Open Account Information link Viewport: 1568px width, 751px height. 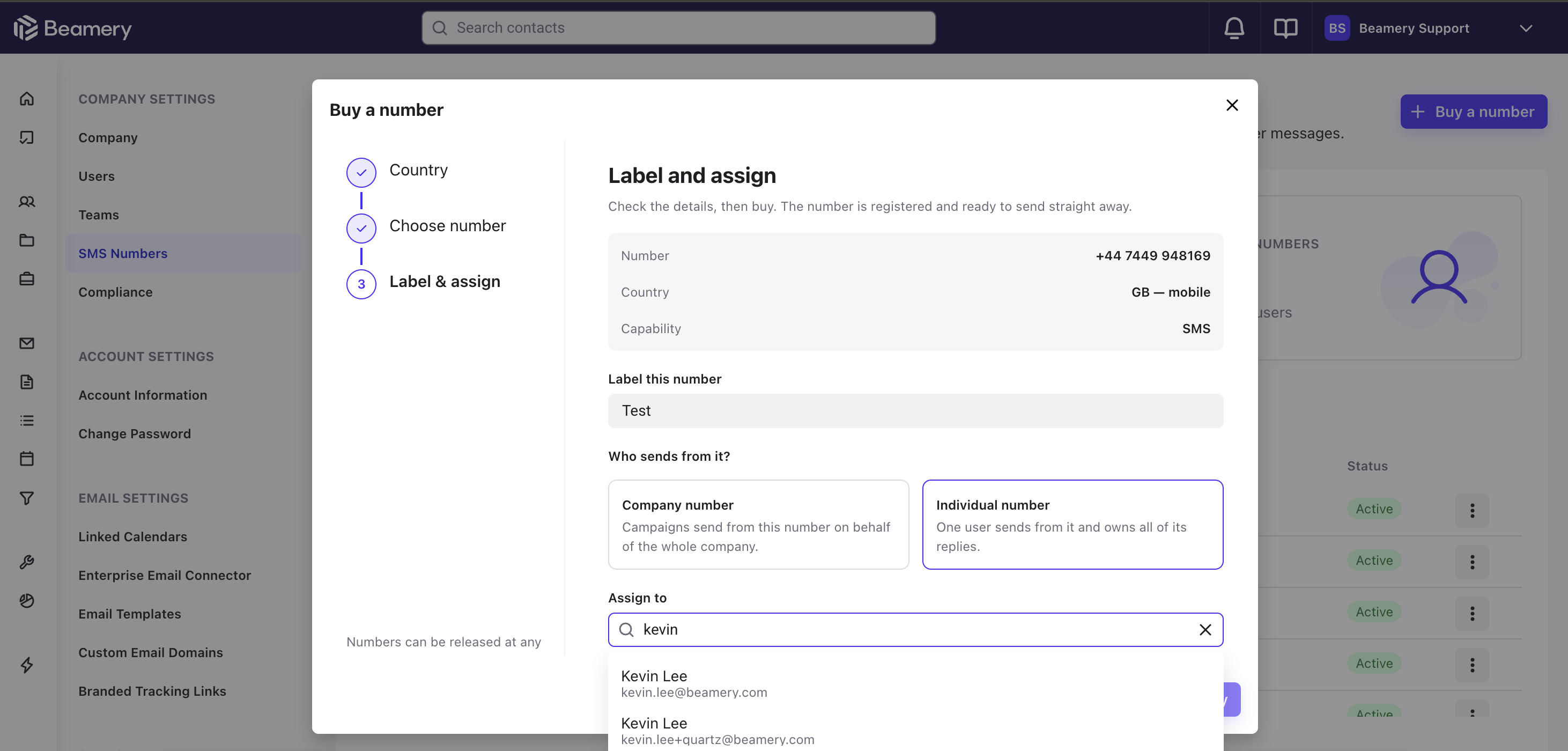(143, 395)
